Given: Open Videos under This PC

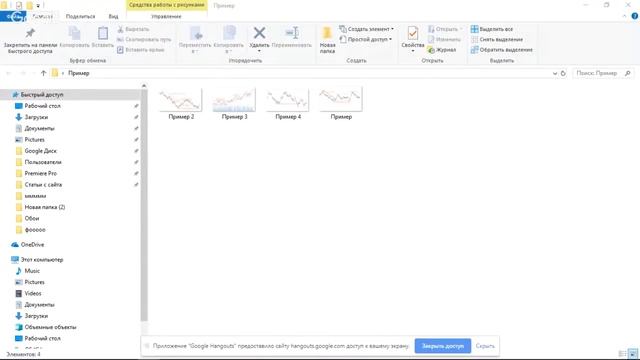Looking at the screenshot, I should click(28, 293).
